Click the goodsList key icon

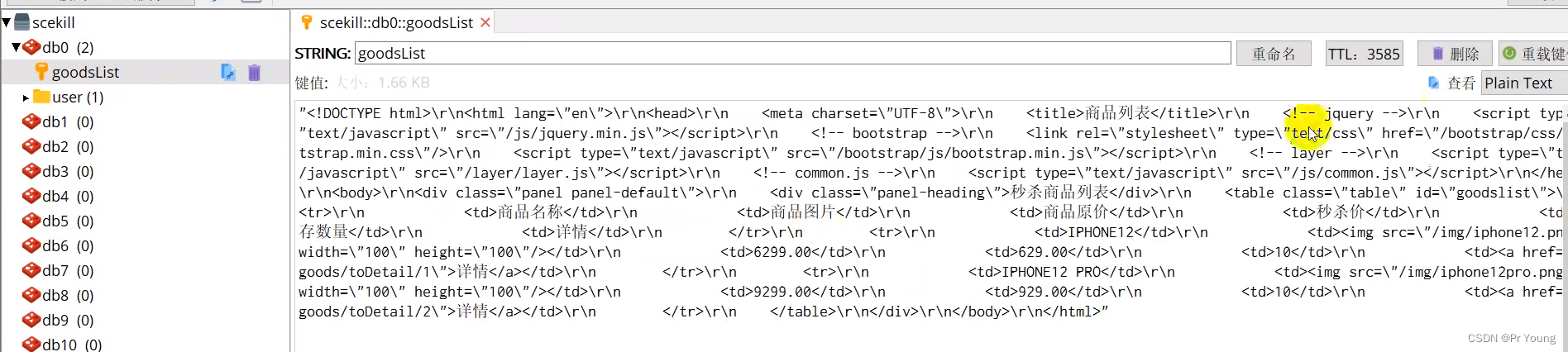click(41, 72)
